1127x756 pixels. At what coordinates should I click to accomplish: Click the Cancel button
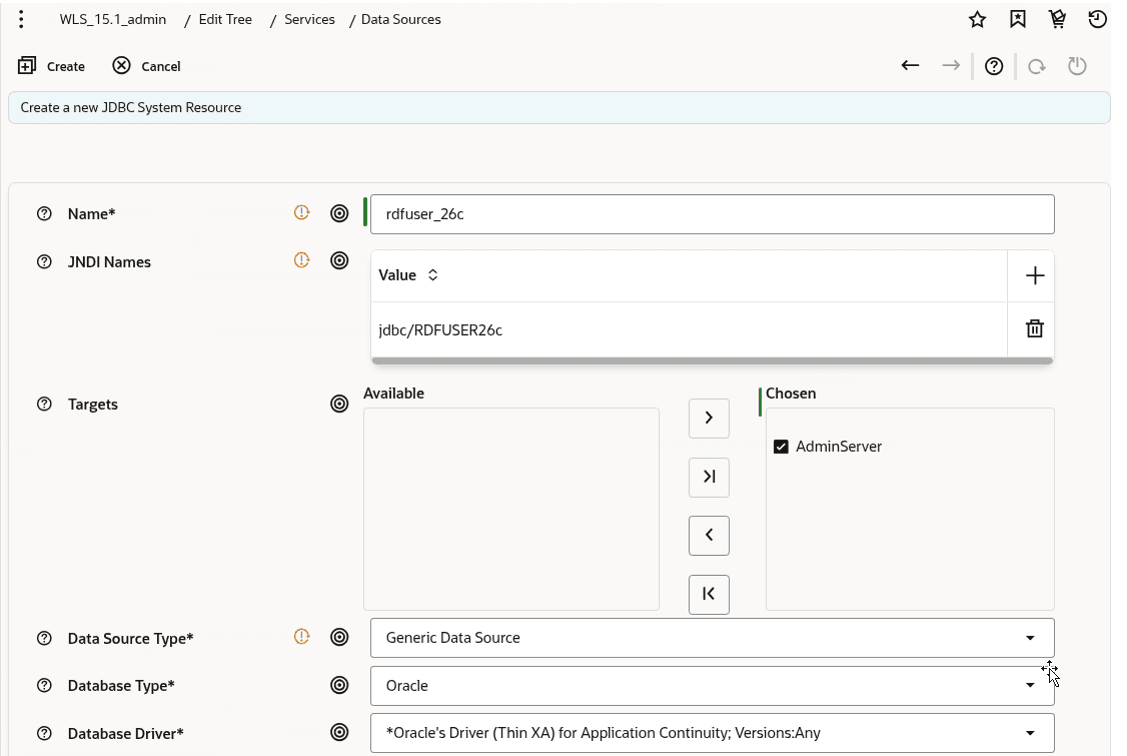(x=147, y=66)
